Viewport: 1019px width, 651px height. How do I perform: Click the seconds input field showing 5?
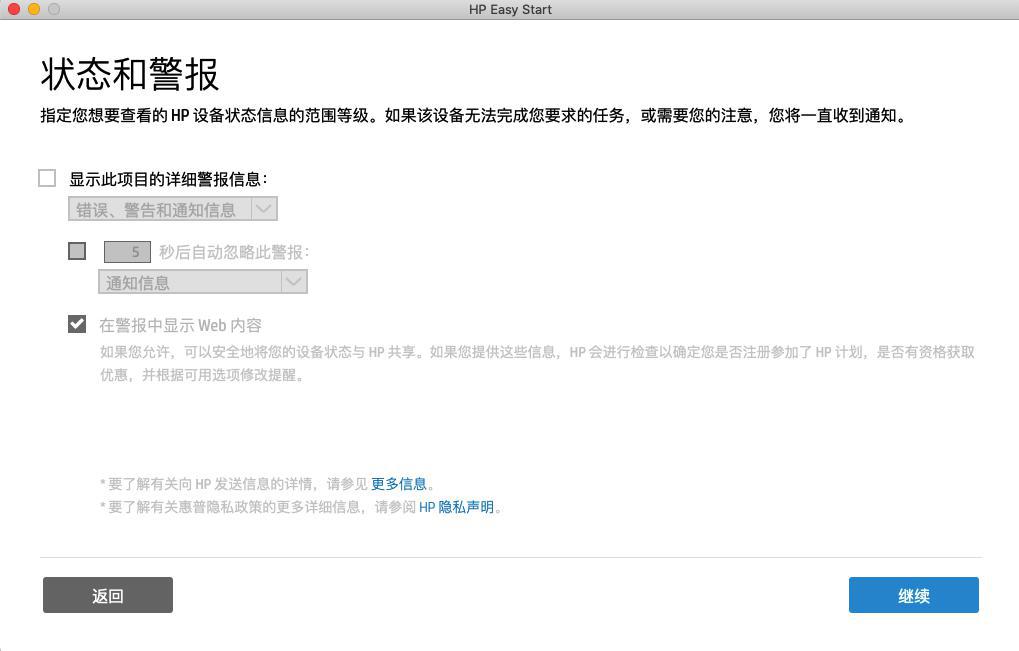127,251
